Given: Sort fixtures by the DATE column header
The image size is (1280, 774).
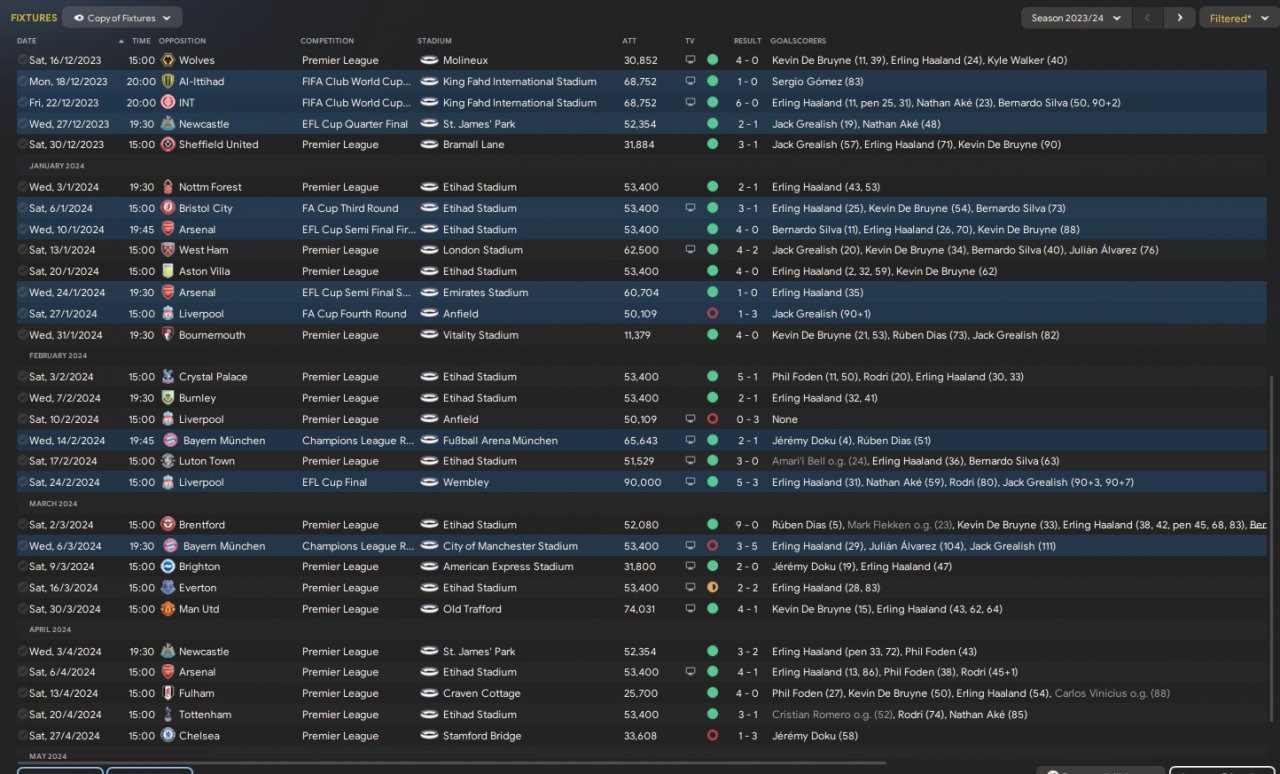Looking at the screenshot, I should 27,41.
